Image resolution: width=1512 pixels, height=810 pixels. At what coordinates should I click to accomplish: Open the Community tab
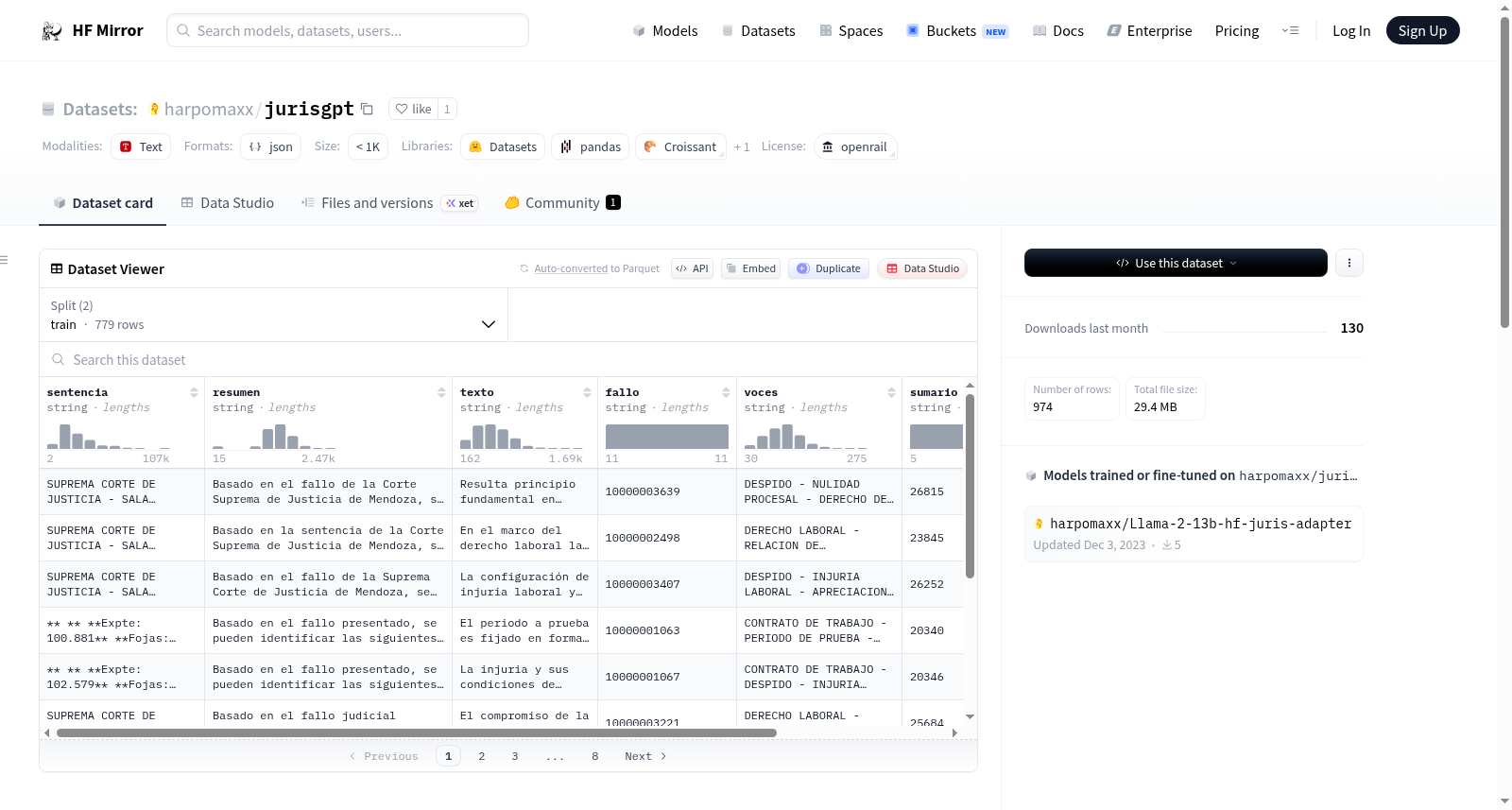click(562, 202)
